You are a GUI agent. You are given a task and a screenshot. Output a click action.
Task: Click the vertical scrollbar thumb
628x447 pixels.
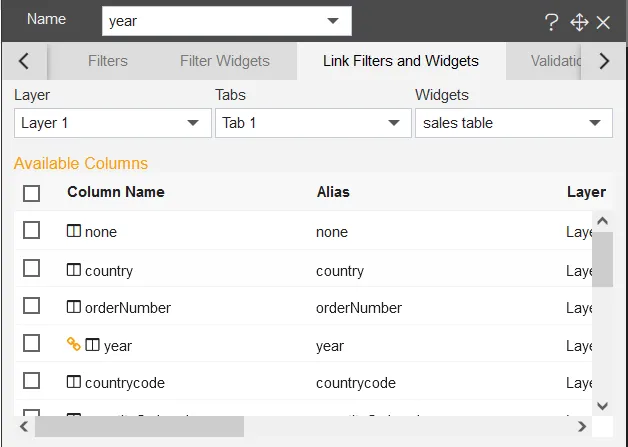(602, 260)
